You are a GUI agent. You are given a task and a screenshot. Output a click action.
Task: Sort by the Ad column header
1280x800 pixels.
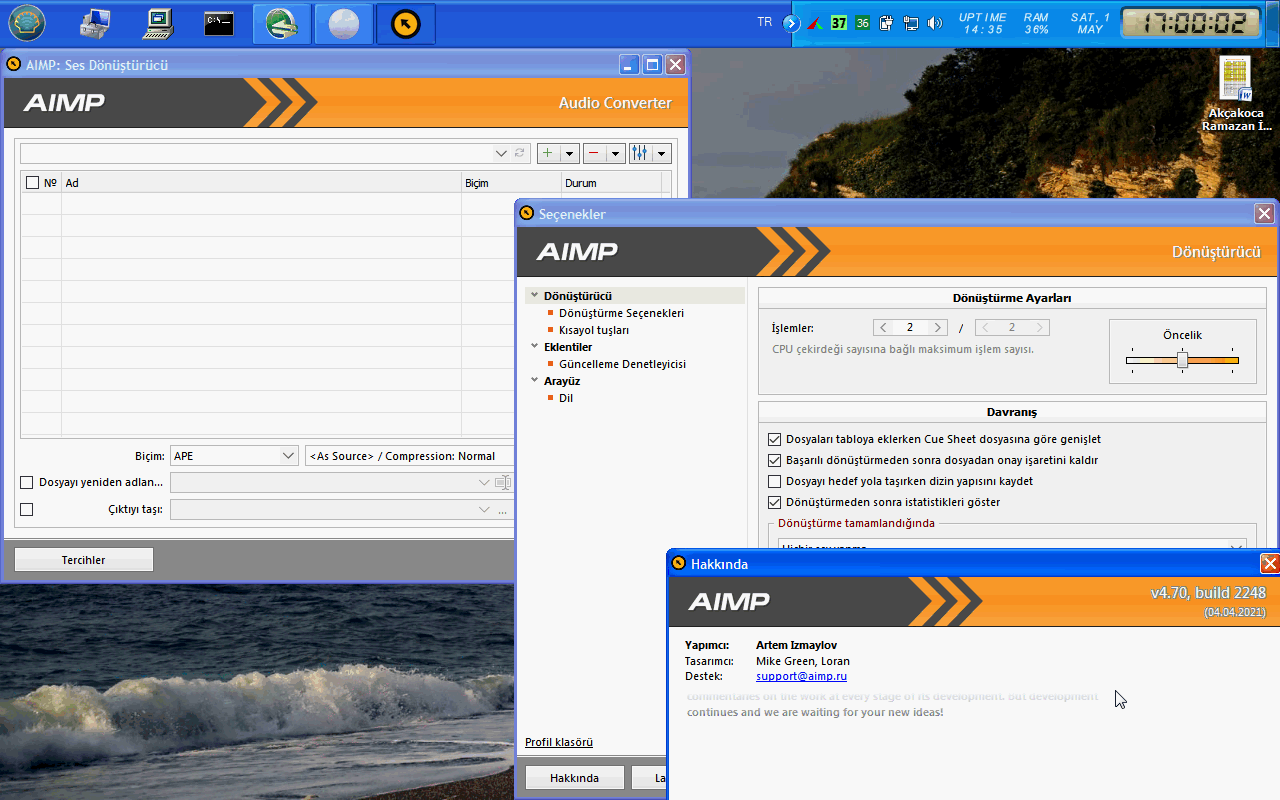(x=261, y=183)
